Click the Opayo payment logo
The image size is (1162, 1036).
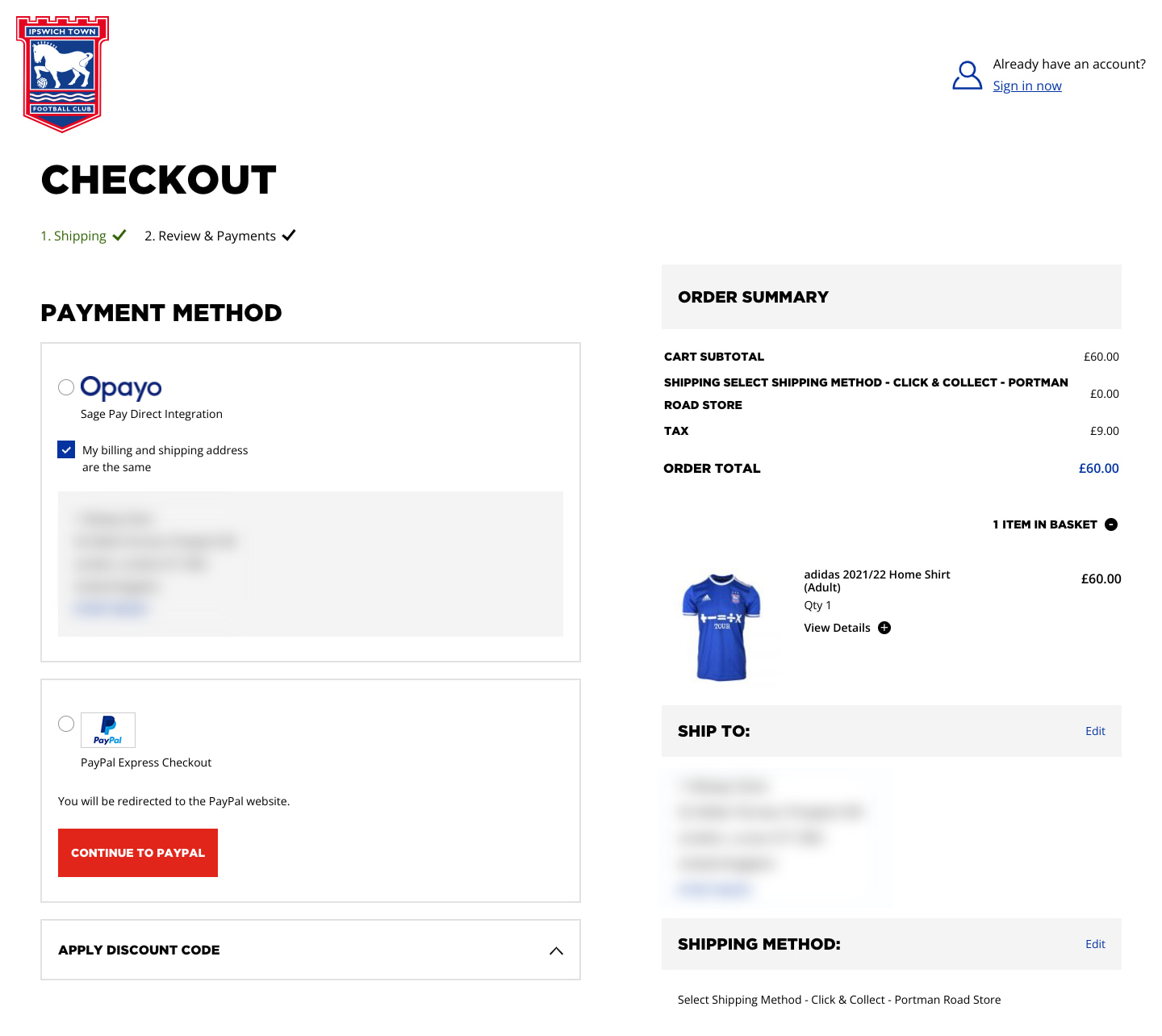tap(121, 388)
